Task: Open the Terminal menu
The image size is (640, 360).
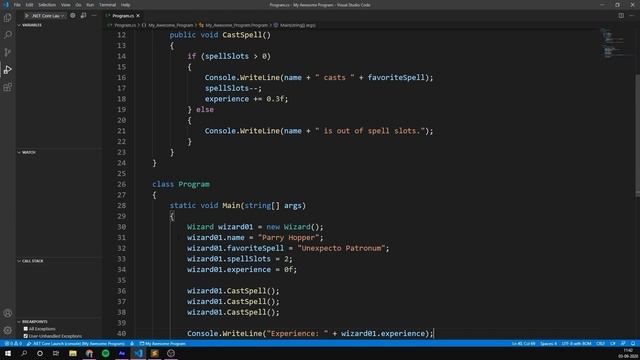Action: coord(107,5)
